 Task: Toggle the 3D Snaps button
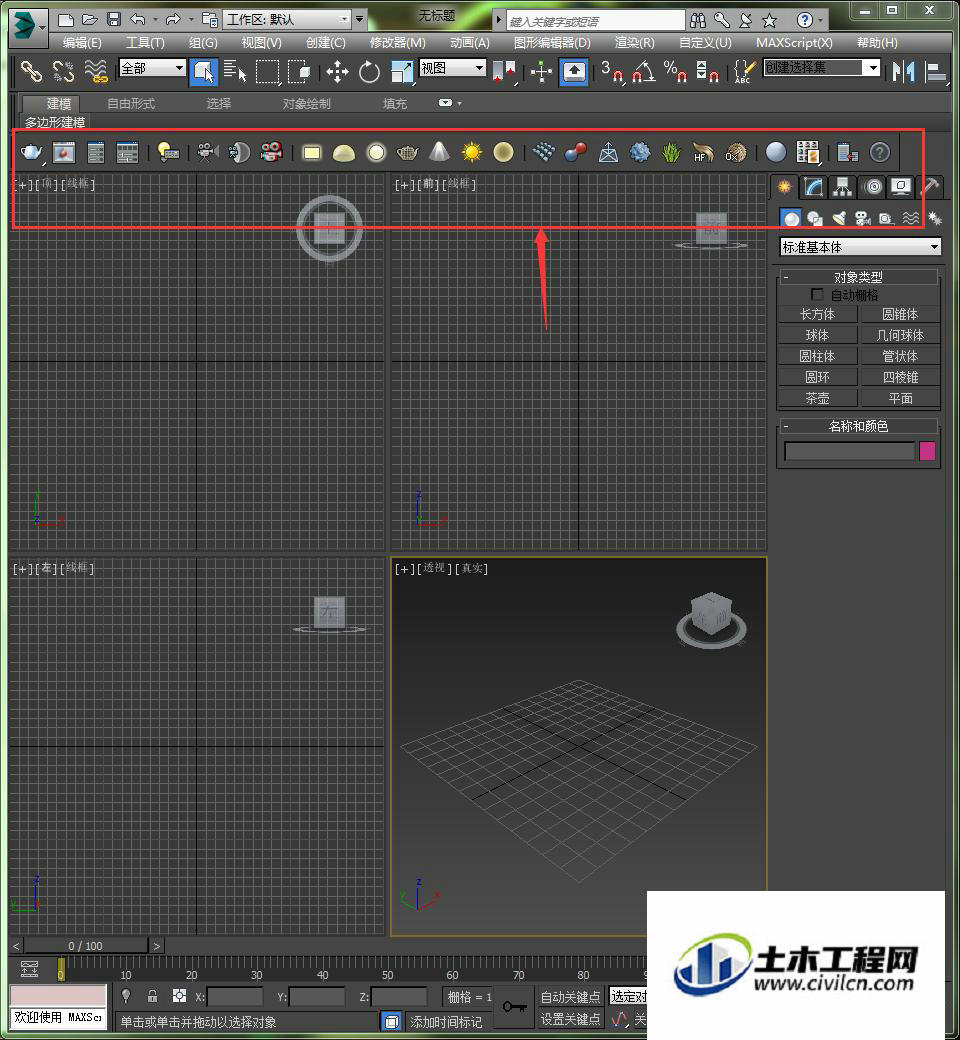612,70
